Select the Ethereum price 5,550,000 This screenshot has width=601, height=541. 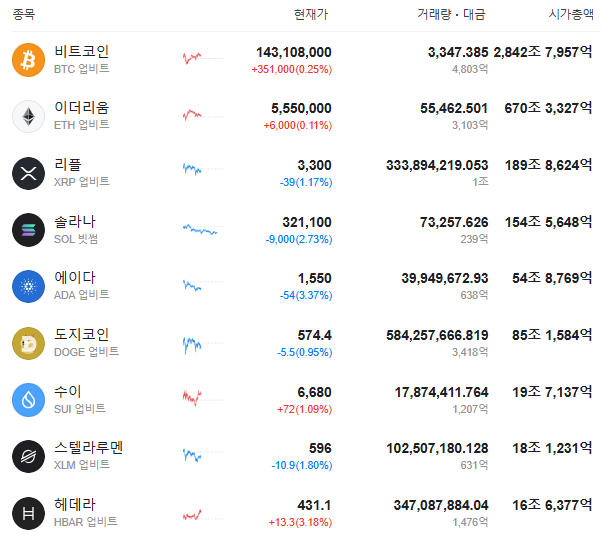(x=301, y=109)
